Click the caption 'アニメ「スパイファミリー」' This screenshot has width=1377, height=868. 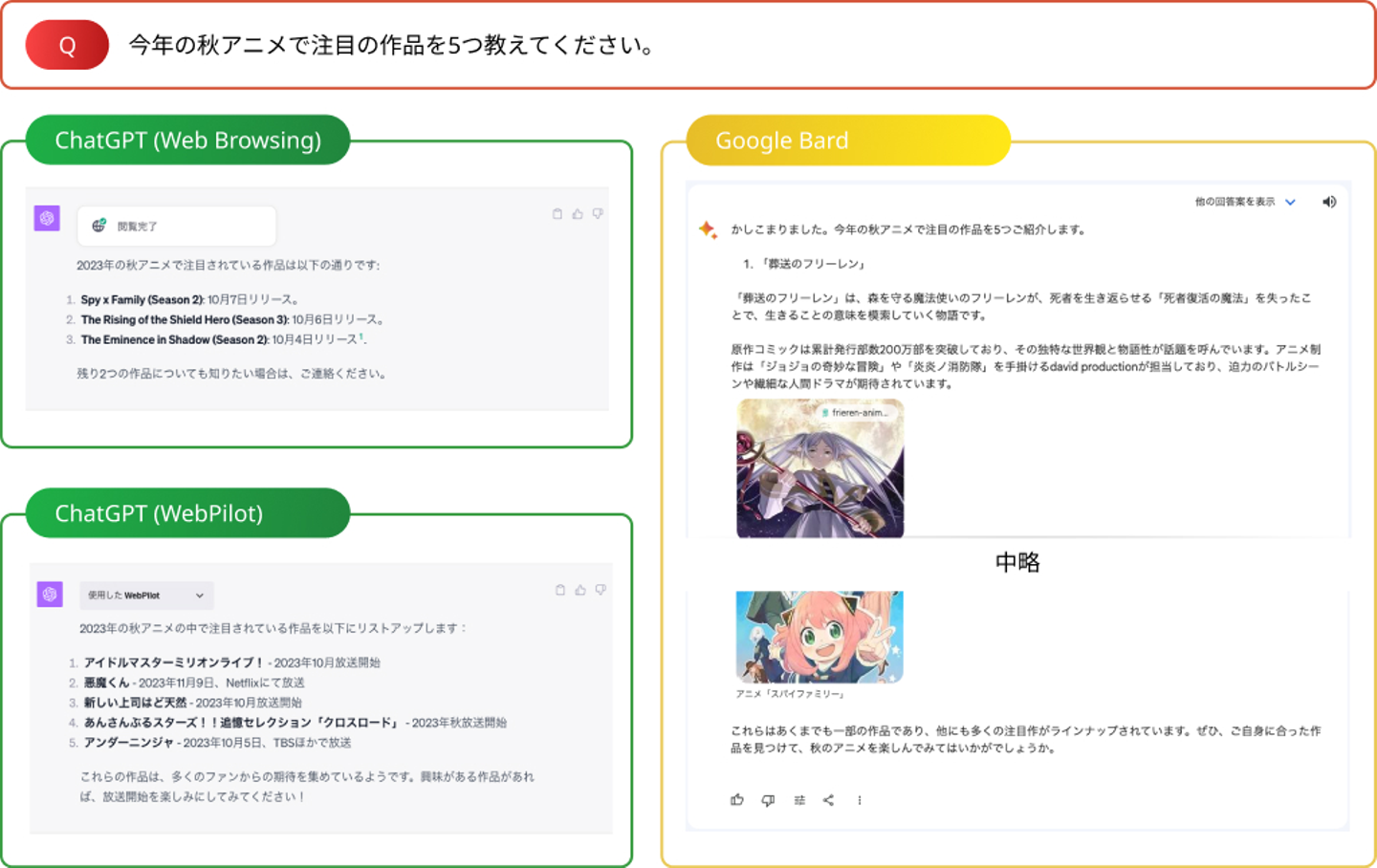click(790, 694)
